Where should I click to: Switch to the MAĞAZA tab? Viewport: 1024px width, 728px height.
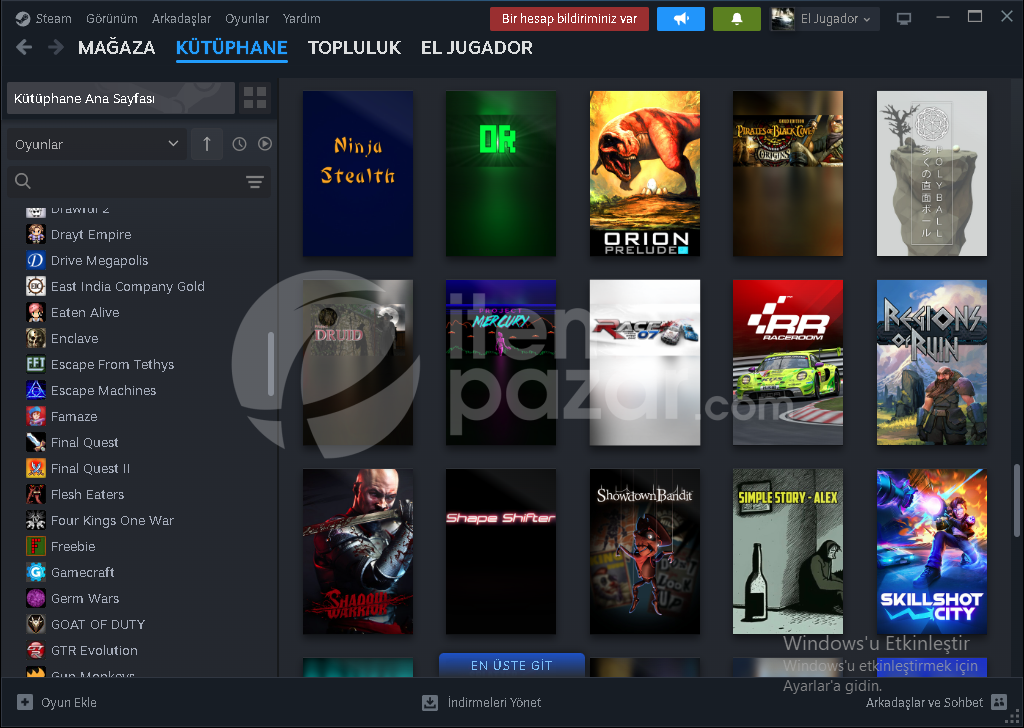[117, 48]
